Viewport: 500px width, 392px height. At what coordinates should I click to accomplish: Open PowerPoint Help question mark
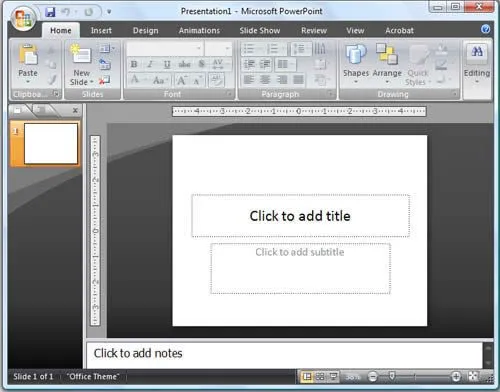tap(485, 29)
